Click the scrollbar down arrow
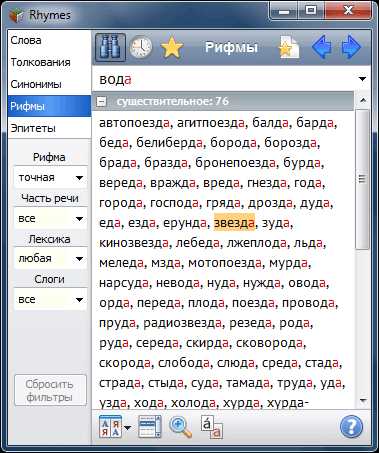 coord(363,400)
